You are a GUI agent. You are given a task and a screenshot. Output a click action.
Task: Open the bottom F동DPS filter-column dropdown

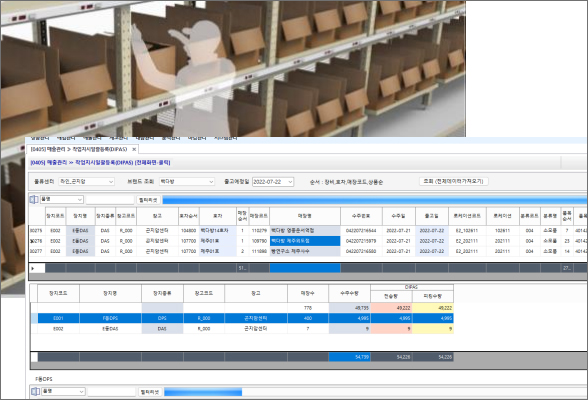pos(63,391)
